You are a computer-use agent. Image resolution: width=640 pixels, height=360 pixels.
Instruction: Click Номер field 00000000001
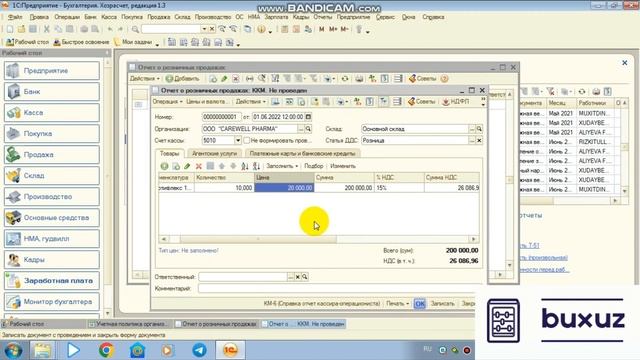221,117
